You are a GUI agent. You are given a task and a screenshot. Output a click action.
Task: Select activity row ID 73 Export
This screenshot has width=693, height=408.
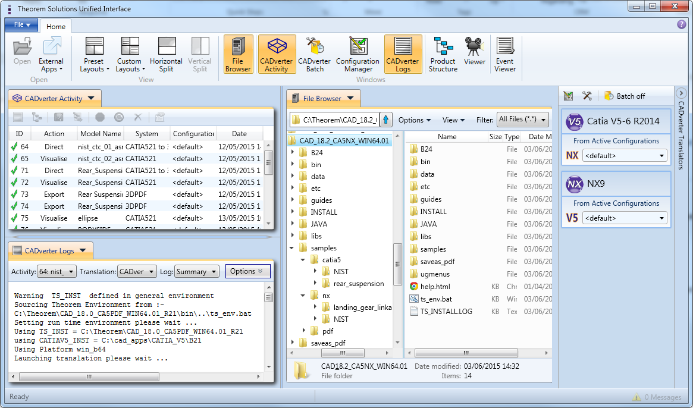click(x=136, y=194)
